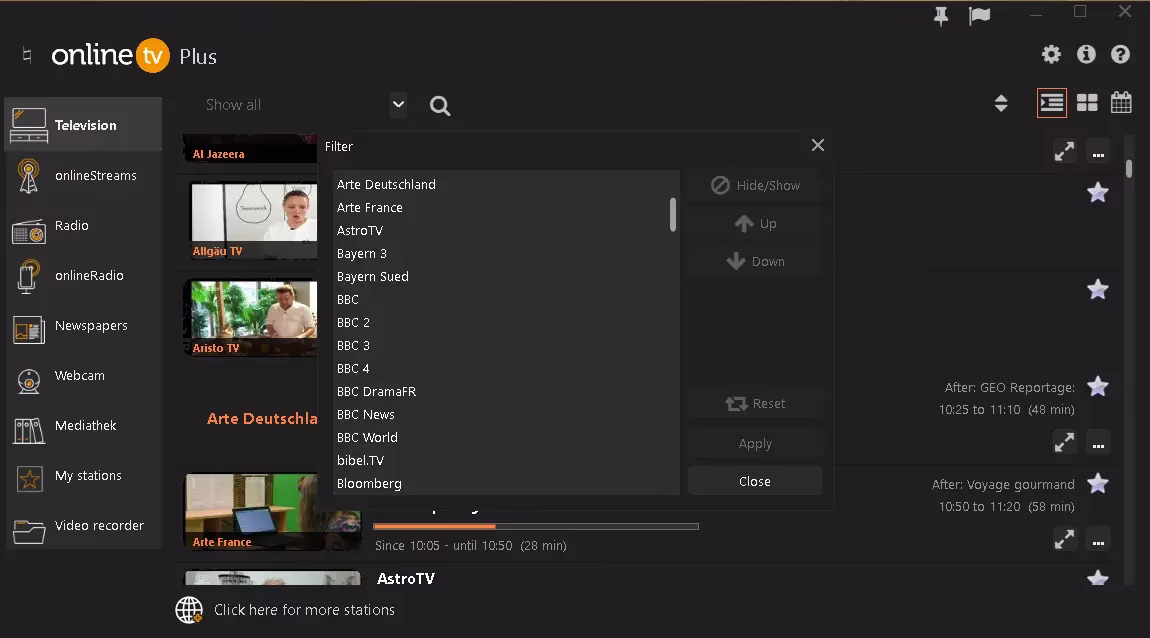Switch to Mediathek section

pos(84,426)
